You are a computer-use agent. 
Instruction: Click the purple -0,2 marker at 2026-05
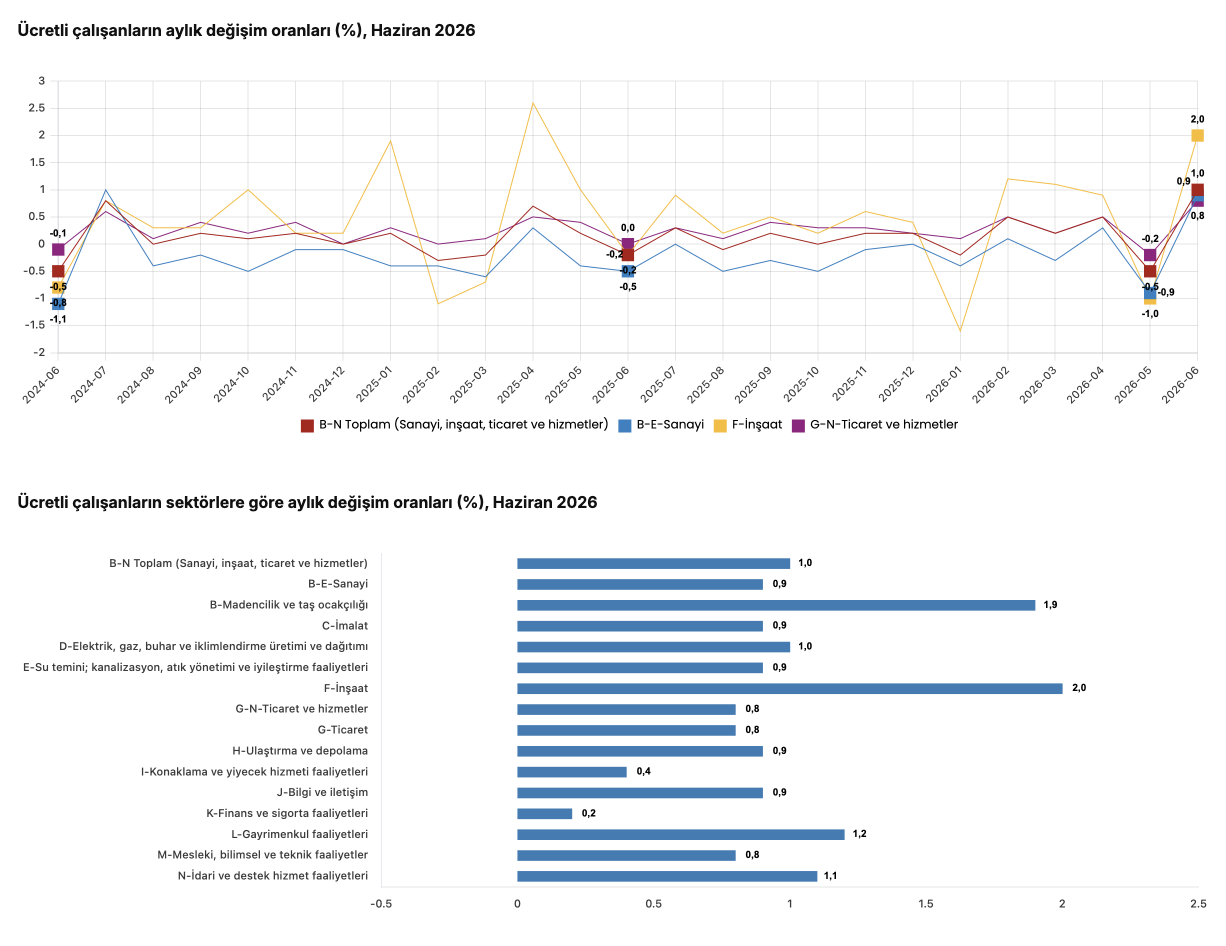1150,255
